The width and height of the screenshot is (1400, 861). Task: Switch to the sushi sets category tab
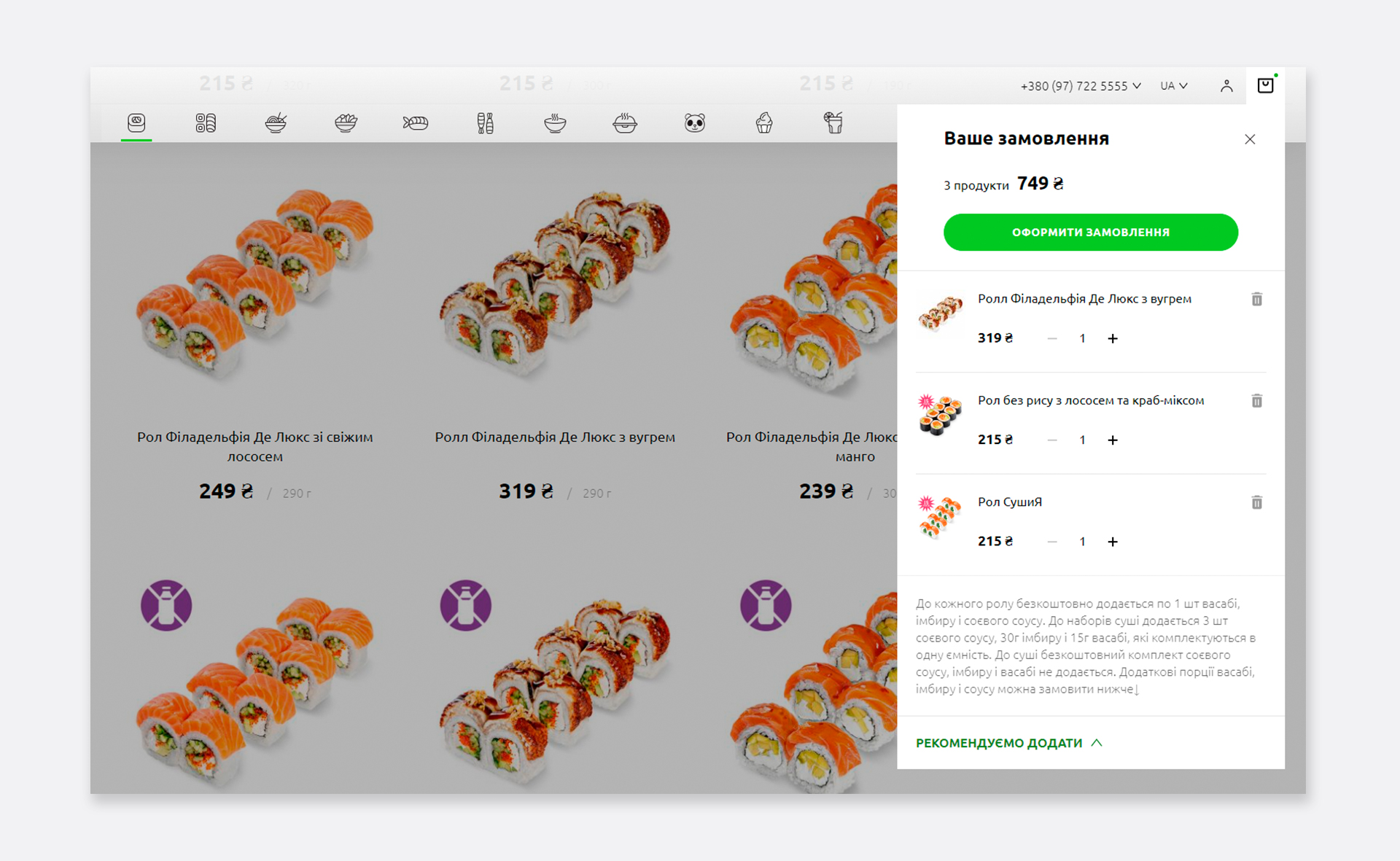click(x=206, y=122)
